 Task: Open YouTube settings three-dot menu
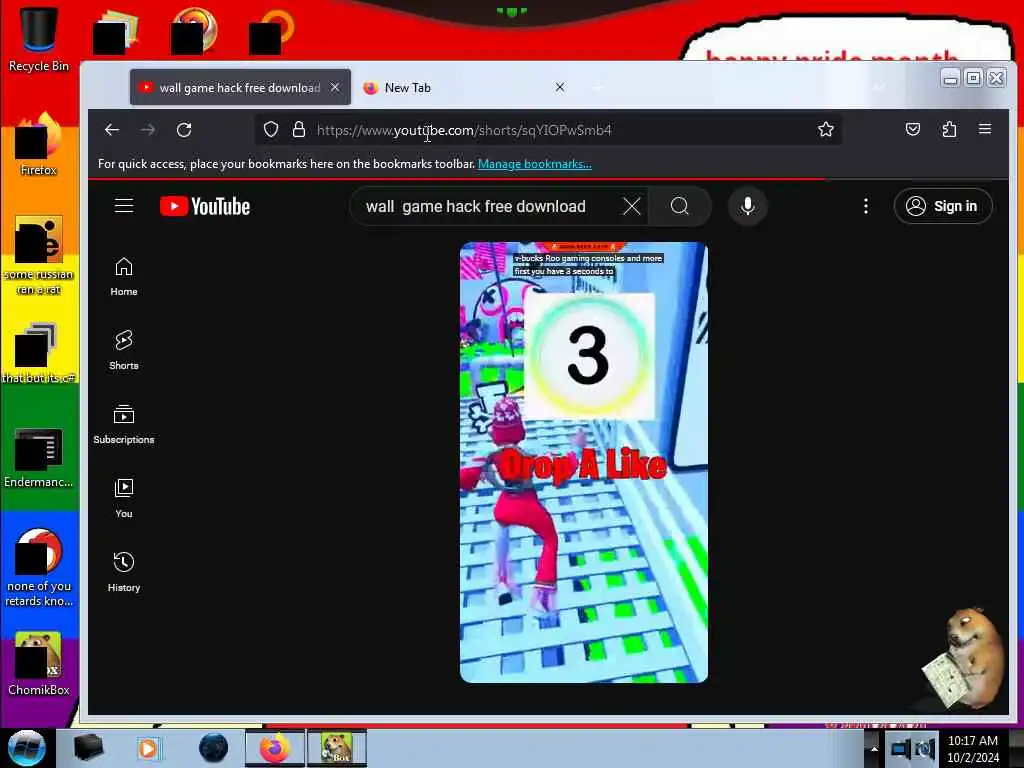pos(866,206)
